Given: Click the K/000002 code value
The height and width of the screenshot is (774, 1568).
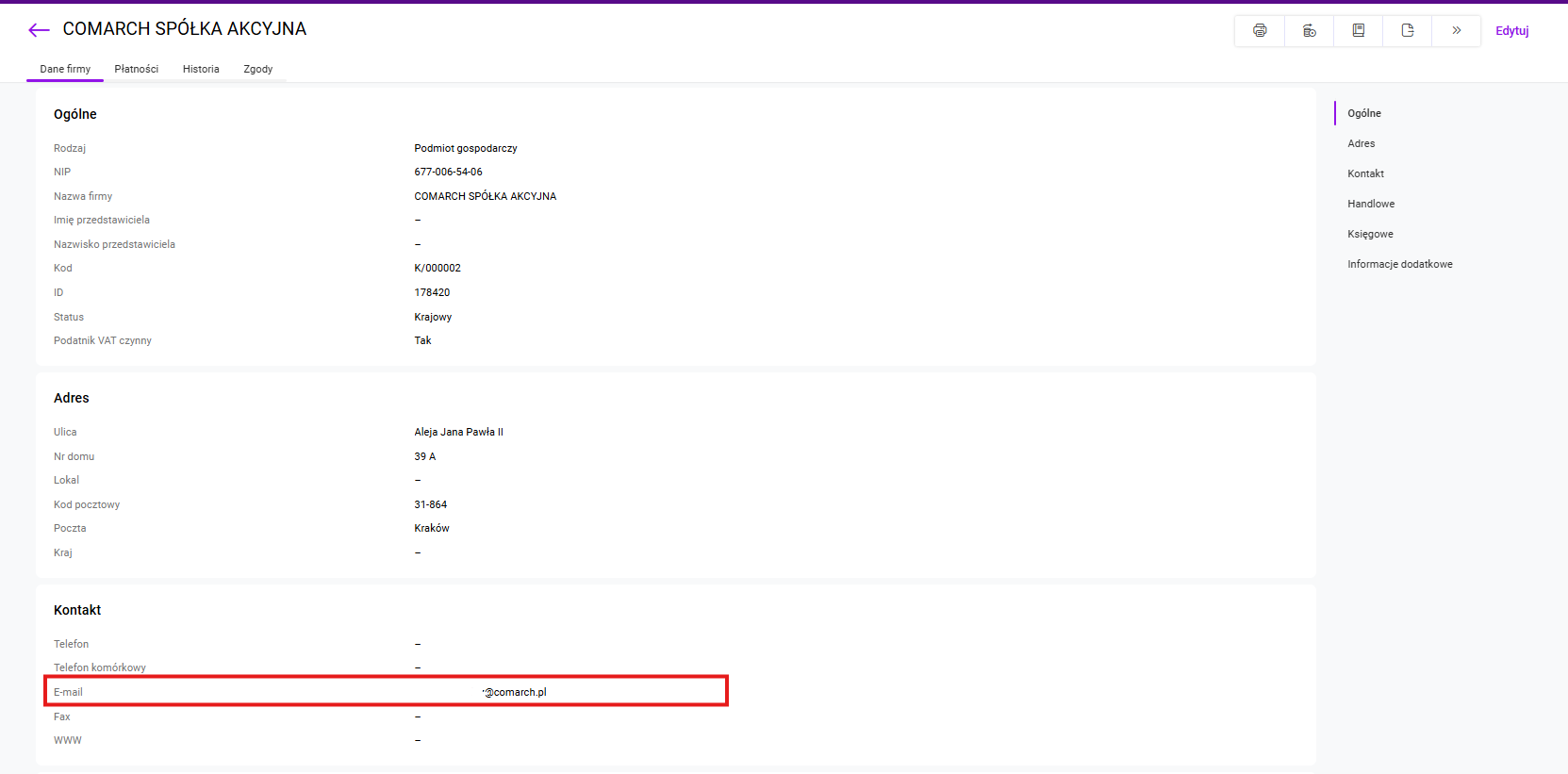Looking at the screenshot, I should click(437, 268).
